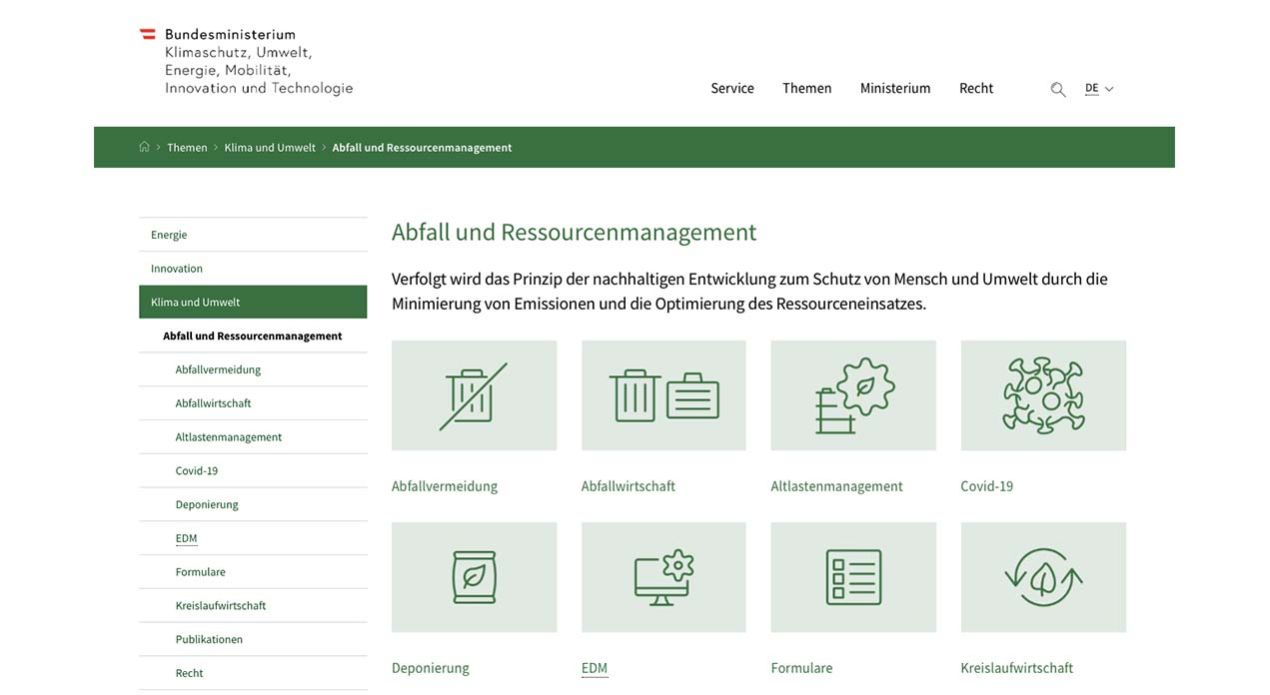Select Abfall und Ressourcenmanagement sidebar item
The width and height of the screenshot is (1270, 695).
253,336
